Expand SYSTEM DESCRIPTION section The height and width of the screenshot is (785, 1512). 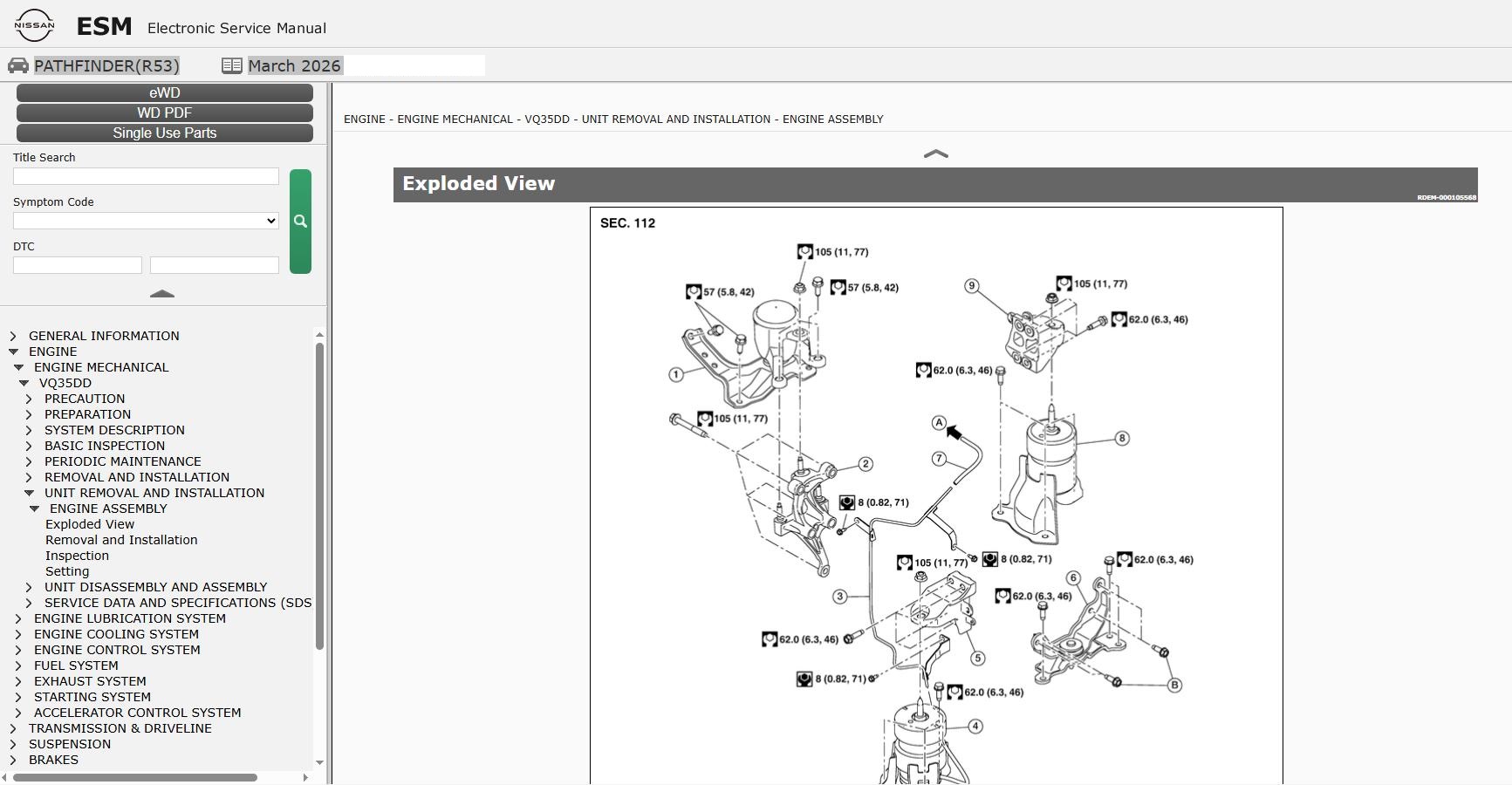tap(29, 430)
